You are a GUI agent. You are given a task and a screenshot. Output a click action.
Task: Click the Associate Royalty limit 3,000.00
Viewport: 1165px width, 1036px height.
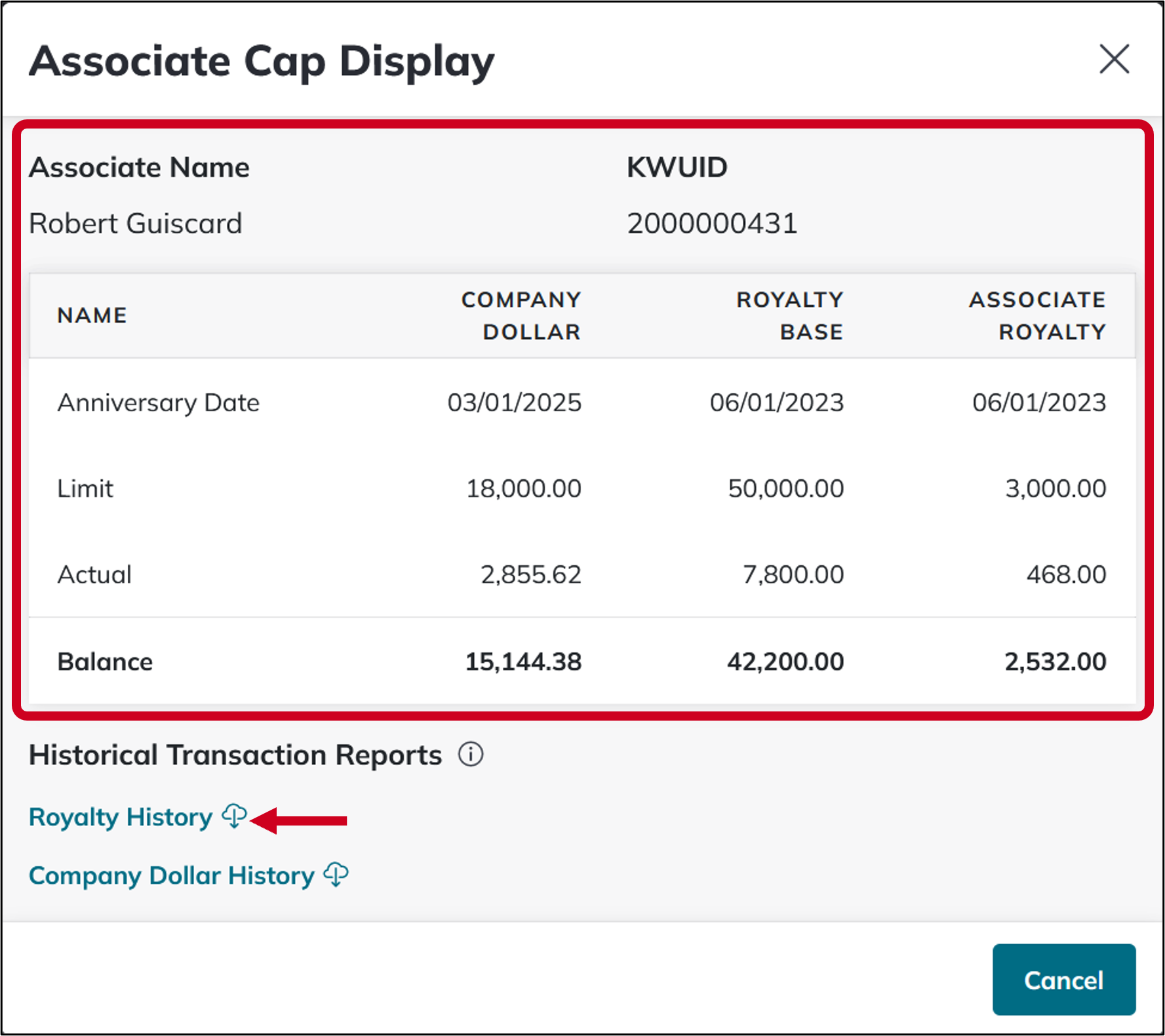1055,488
